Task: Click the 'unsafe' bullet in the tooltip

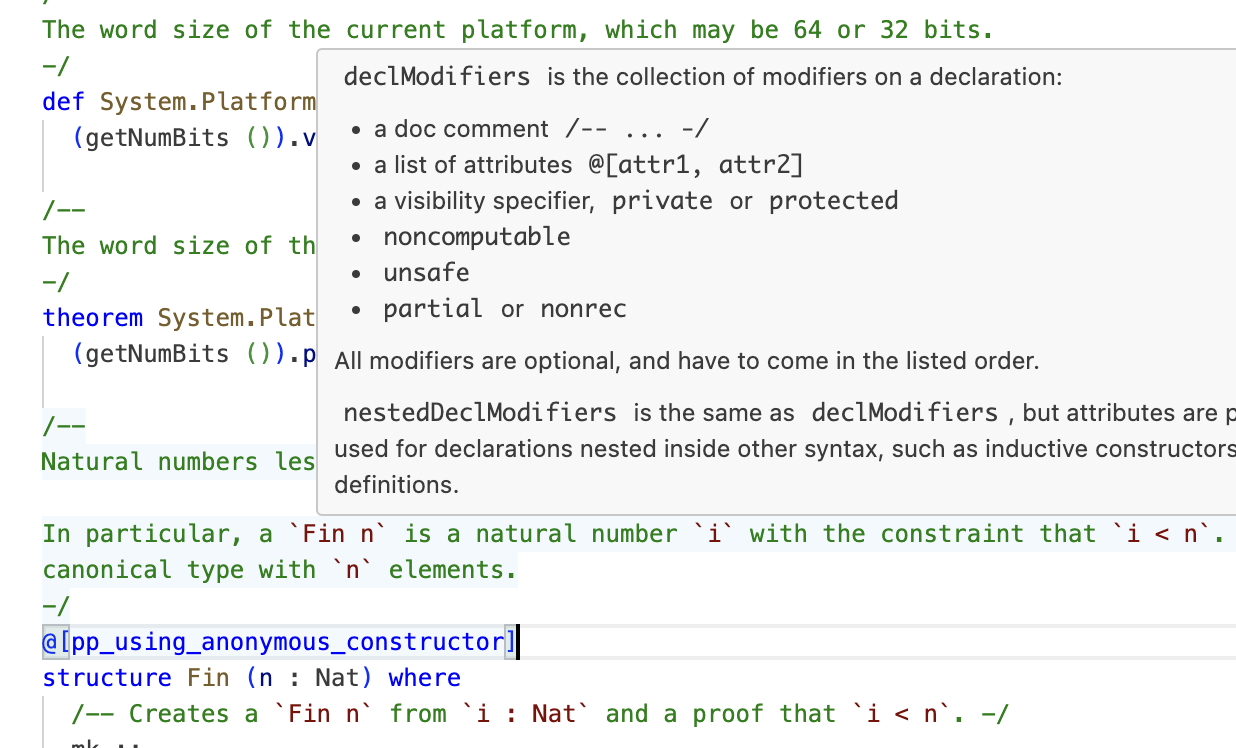Action: pos(426,273)
